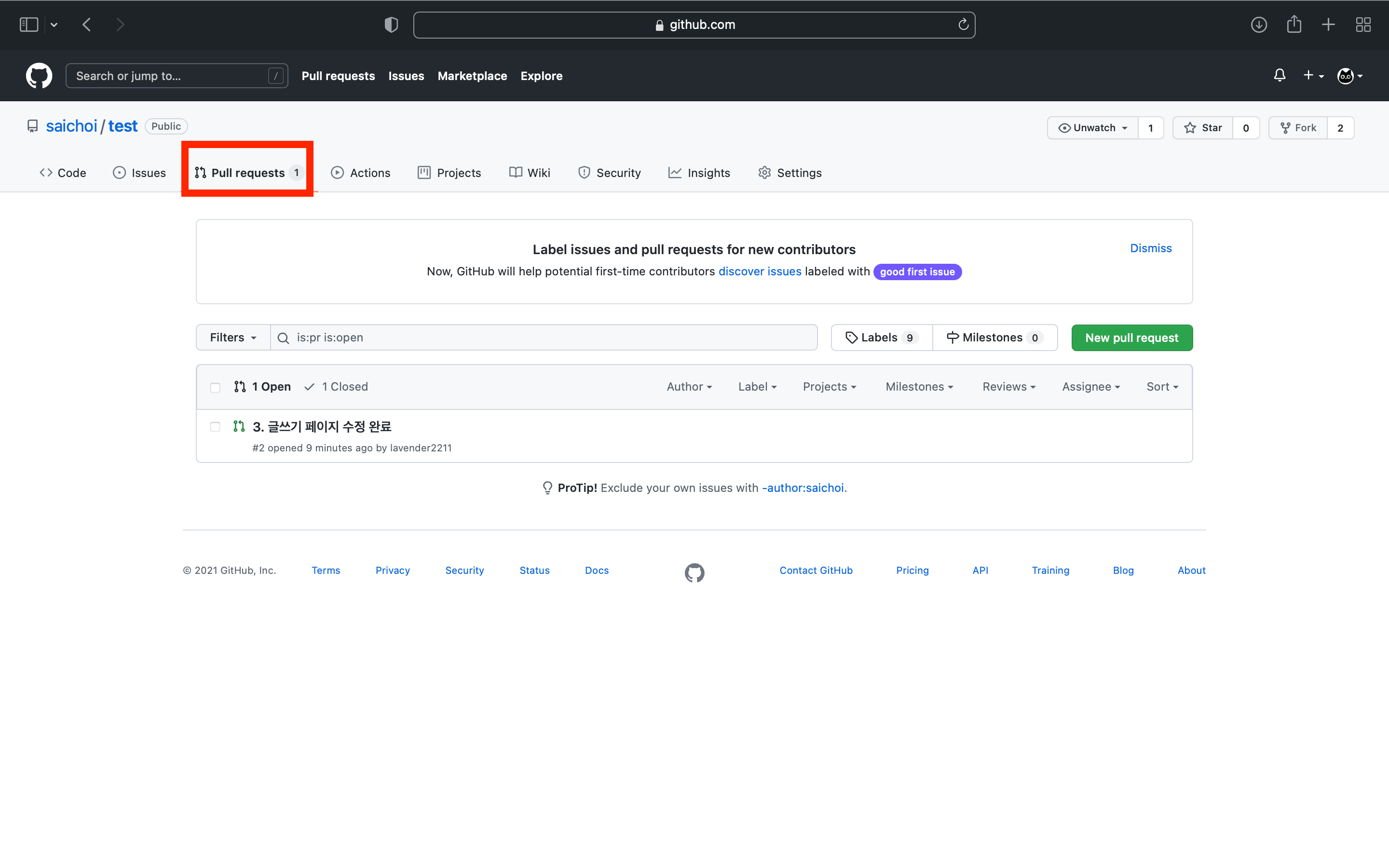Viewport: 1389px width, 868px height.
Task: Switch to the Code tab
Action: pyautogui.click(x=63, y=173)
